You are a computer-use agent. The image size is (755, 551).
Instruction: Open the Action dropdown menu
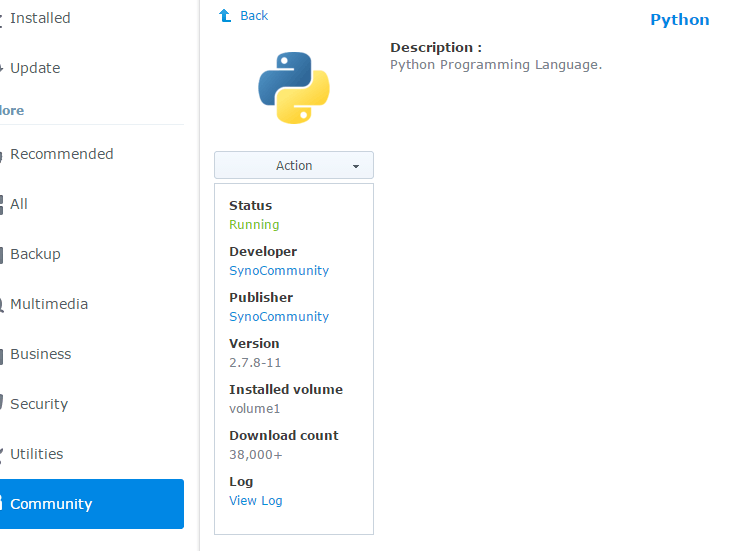click(293, 166)
